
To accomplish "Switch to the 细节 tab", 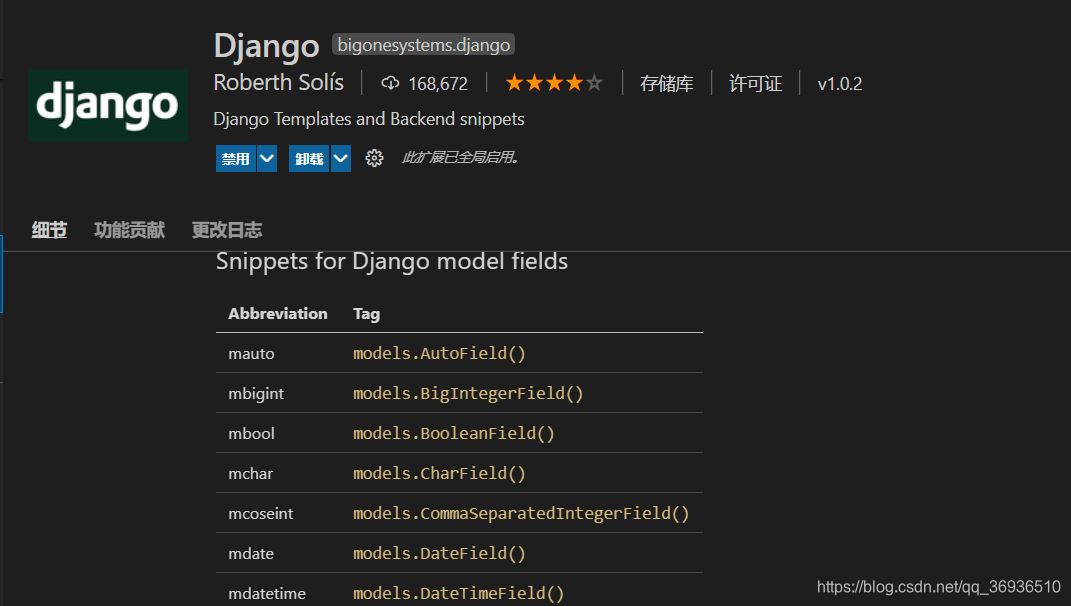I will pos(49,230).
